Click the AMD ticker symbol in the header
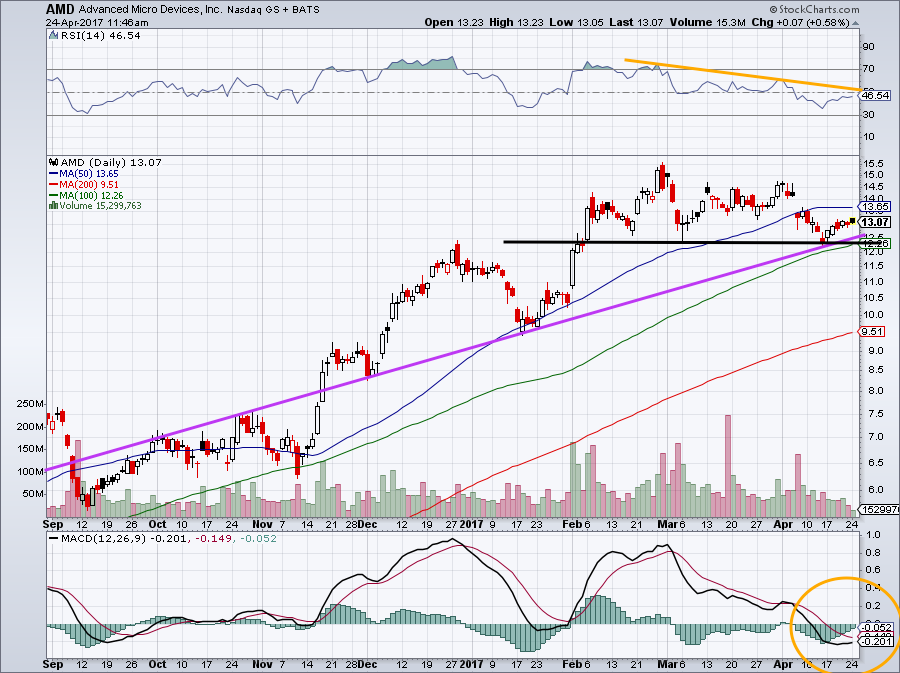 (60, 9)
